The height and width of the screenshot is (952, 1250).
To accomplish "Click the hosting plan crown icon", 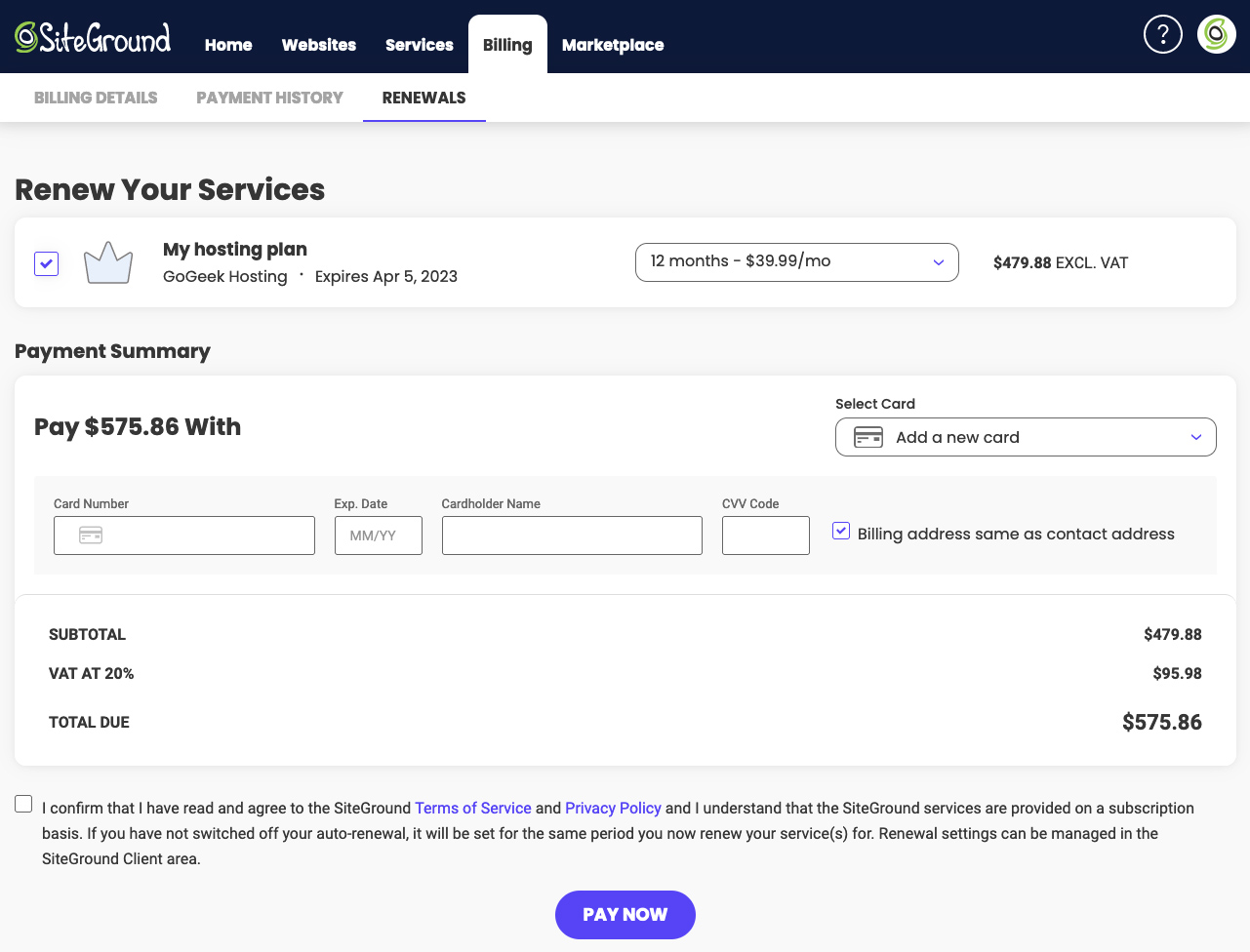I will [108, 263].
